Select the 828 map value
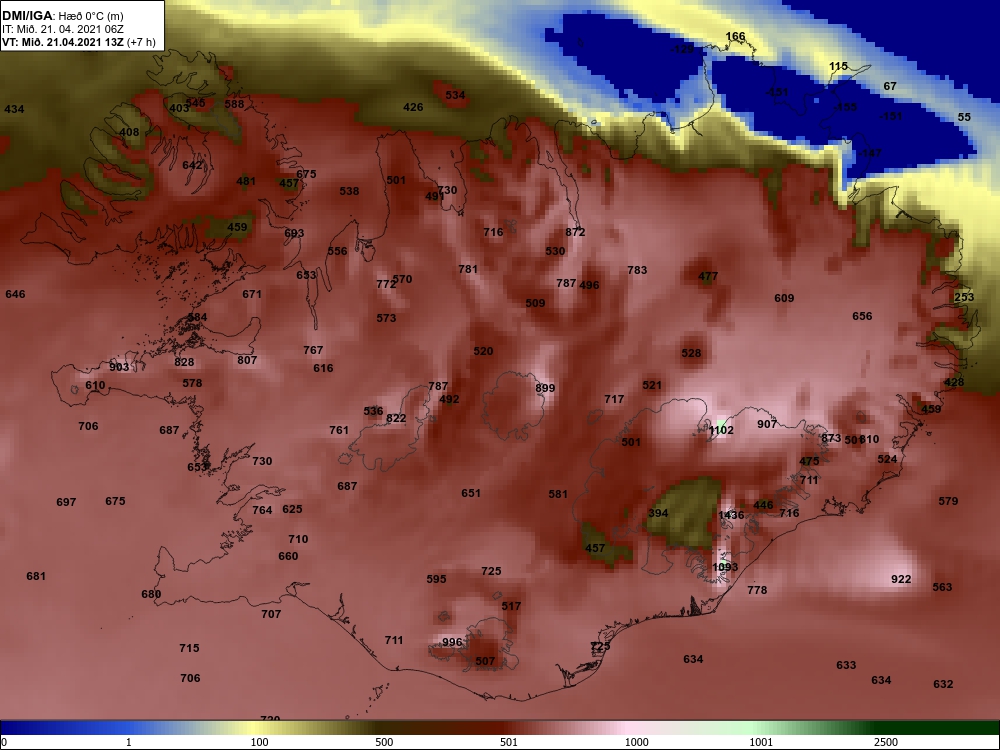This screenshot has width=1000, height=750. (184, 362)
